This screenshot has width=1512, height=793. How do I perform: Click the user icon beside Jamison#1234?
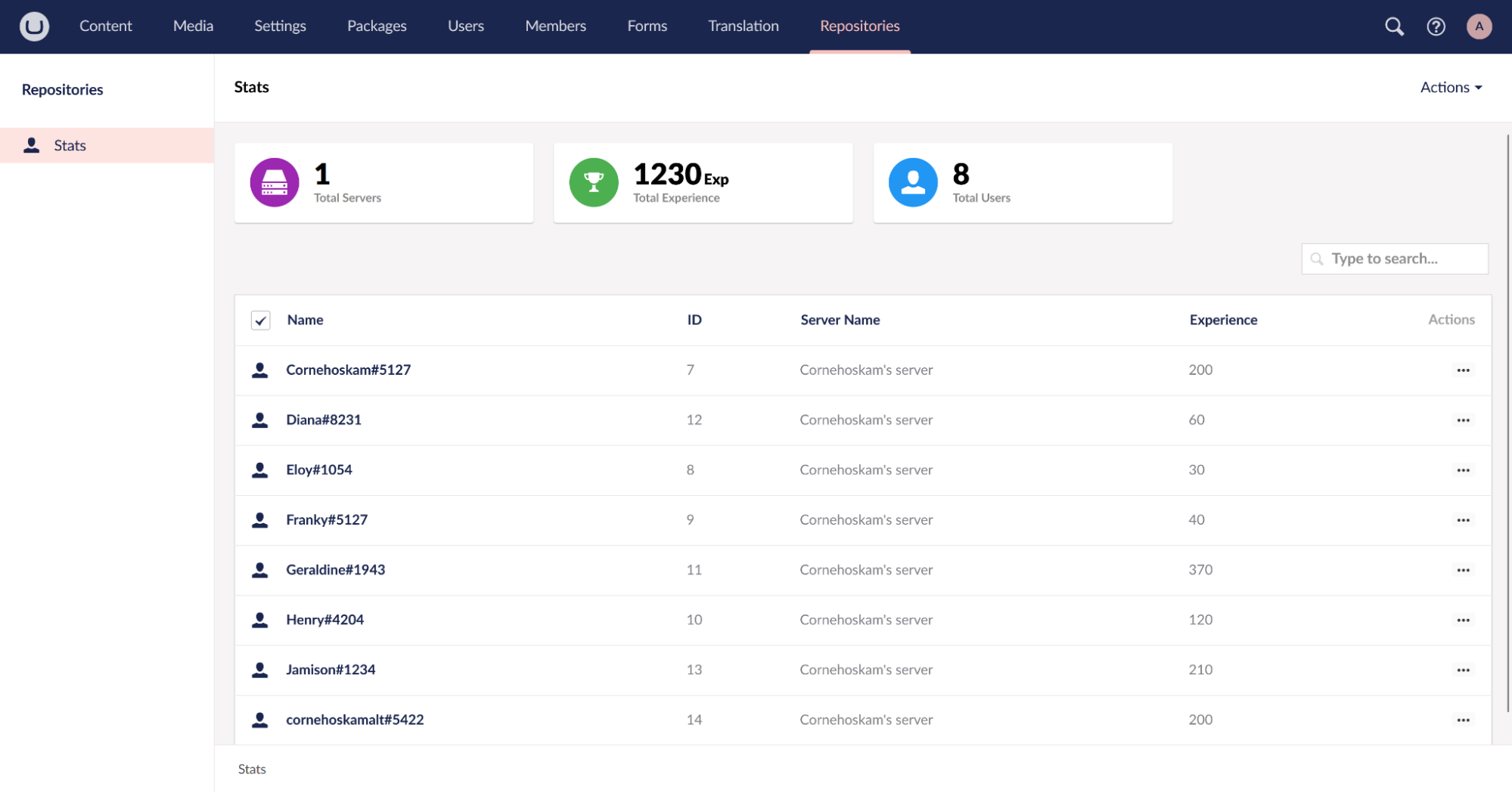pyautogui.click(x=259, y=669)
